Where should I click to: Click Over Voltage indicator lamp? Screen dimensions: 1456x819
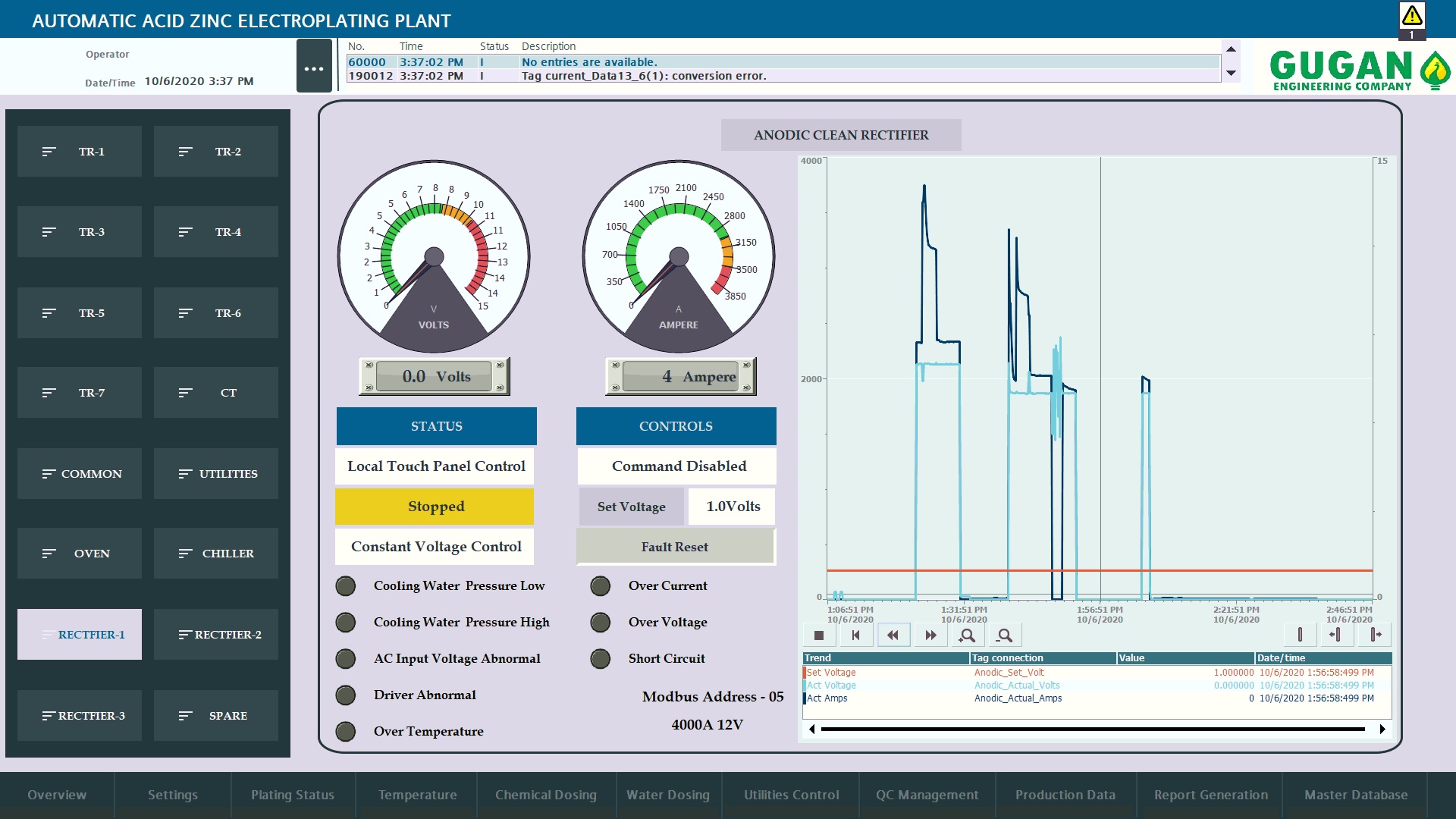[601, 623]
